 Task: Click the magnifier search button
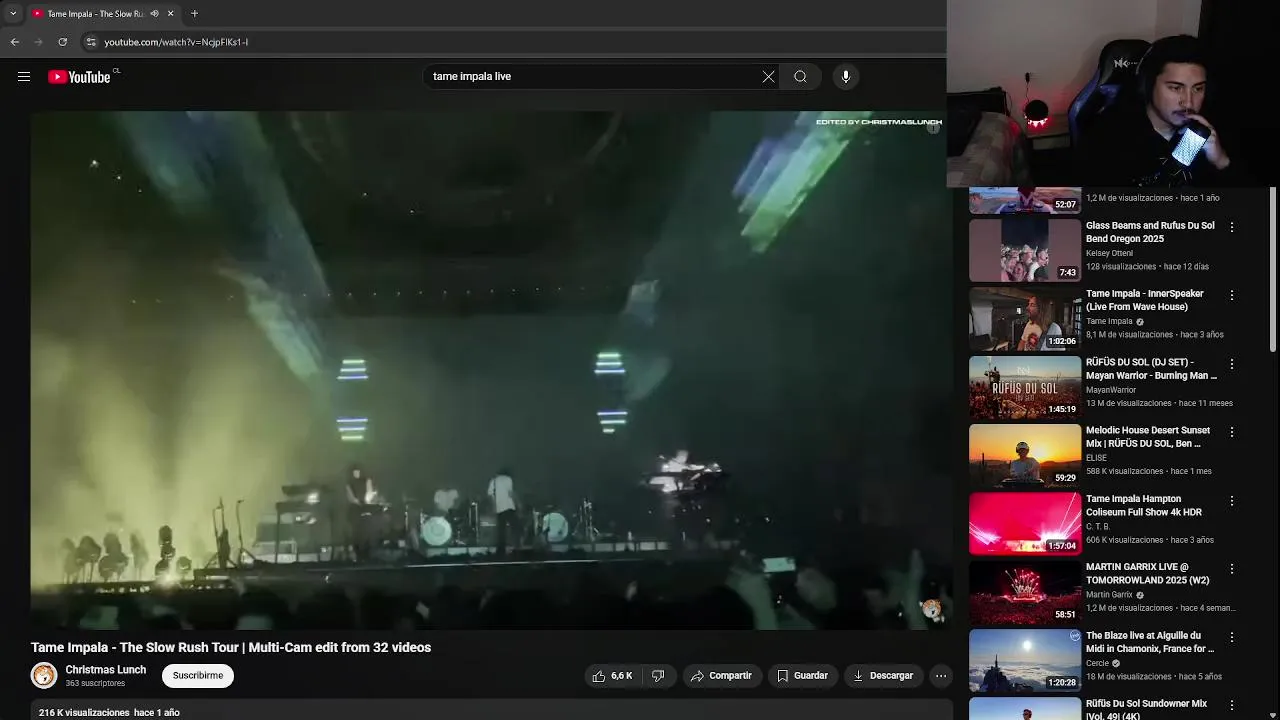pos(800,77)
